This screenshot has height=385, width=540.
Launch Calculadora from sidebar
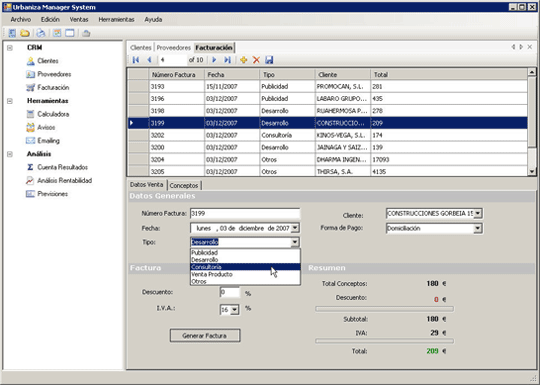pos(53,114)
